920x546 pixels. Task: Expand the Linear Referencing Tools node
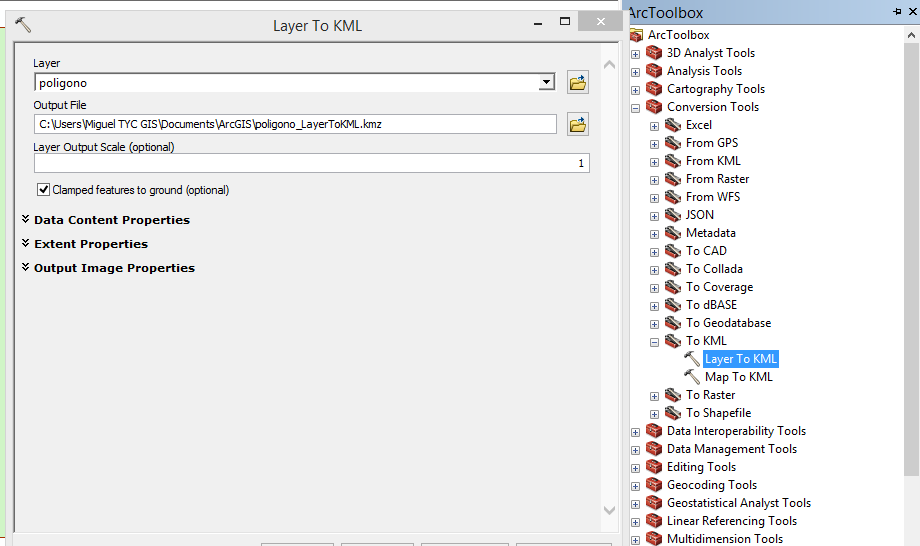pos(635,522)
